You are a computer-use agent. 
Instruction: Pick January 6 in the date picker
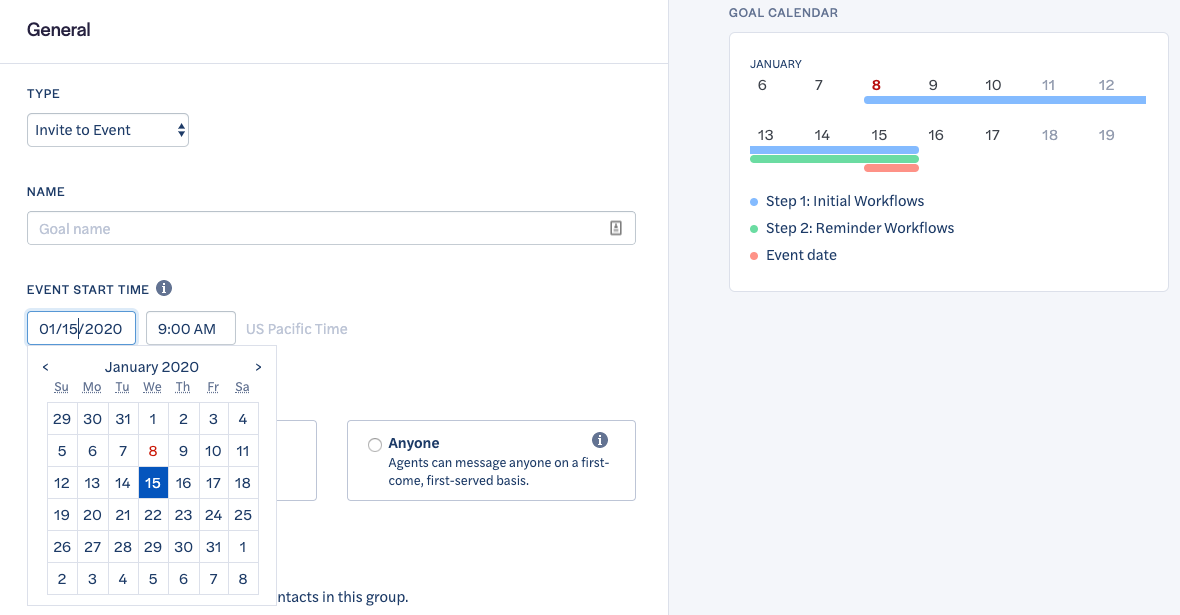coord(93,451)
